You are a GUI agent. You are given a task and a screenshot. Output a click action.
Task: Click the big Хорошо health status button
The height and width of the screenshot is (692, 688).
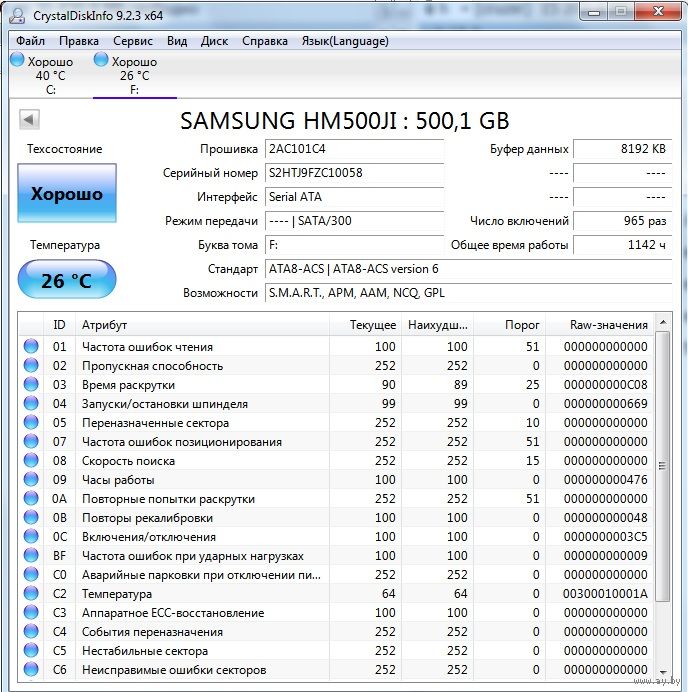(x=67, y=193)
